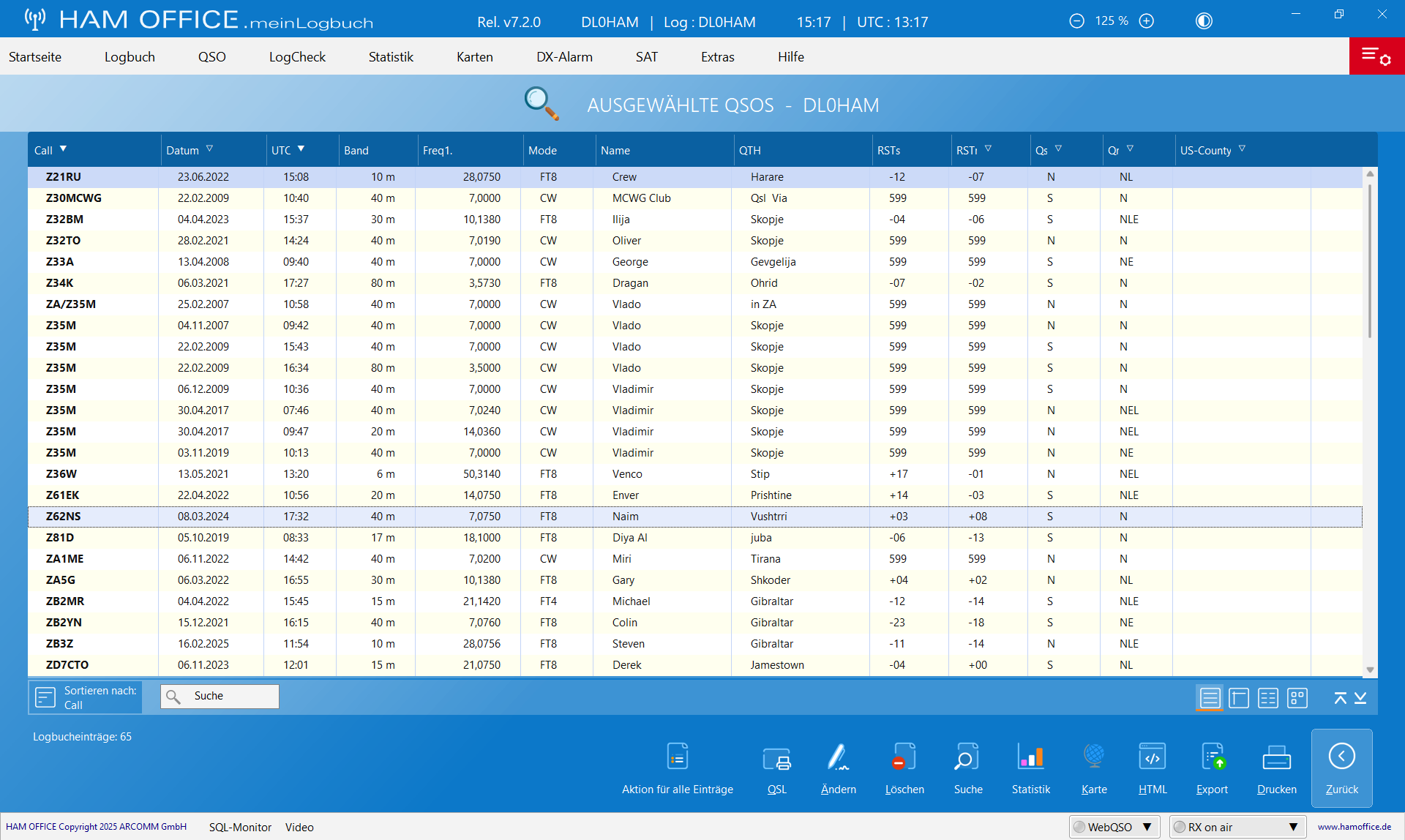
Task: Open the HTML output icon
Action: pyautogui.click(x=1152, y=757)
